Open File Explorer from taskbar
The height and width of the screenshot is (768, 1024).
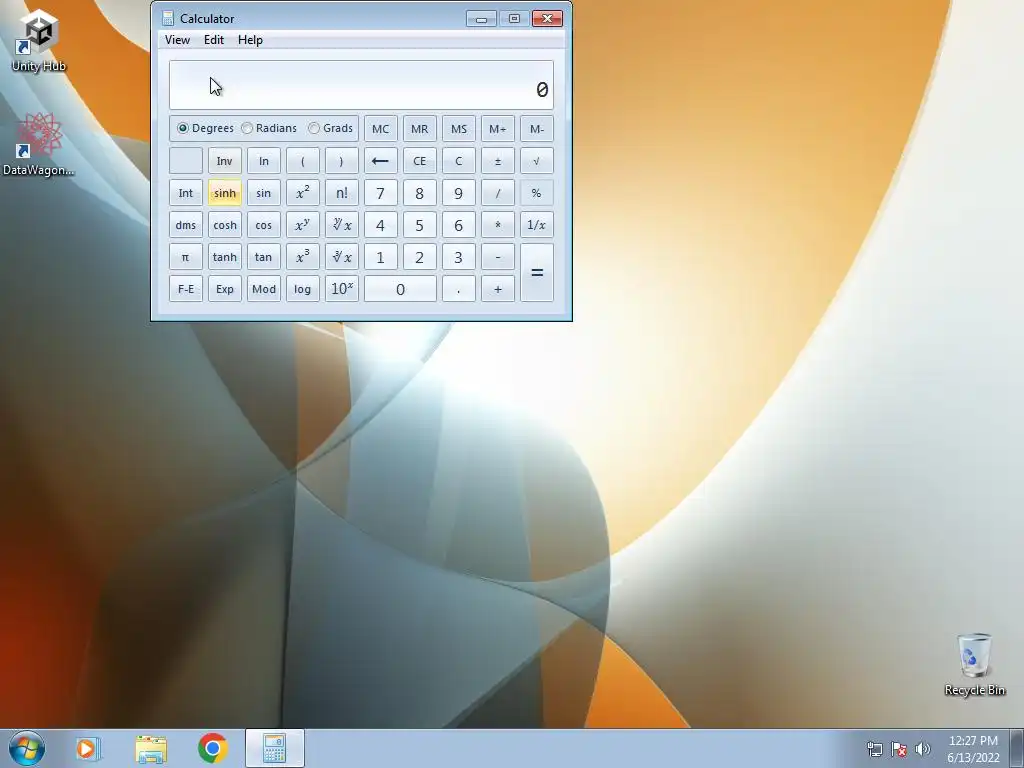click(151, 748)
